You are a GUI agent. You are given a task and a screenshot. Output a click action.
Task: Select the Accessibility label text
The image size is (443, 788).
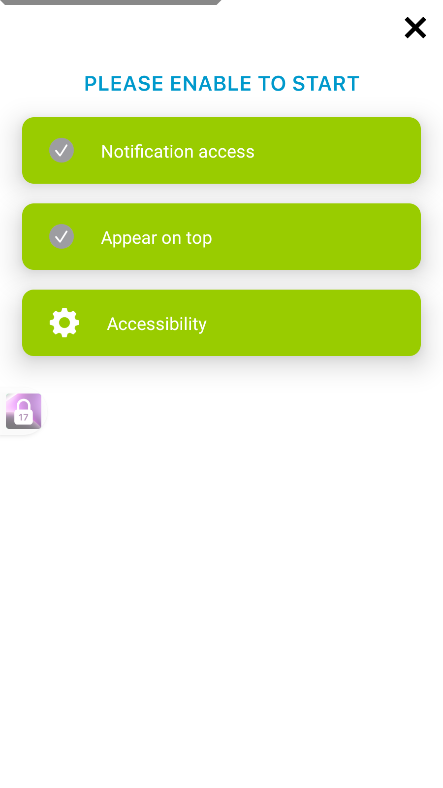click(157, 324)
